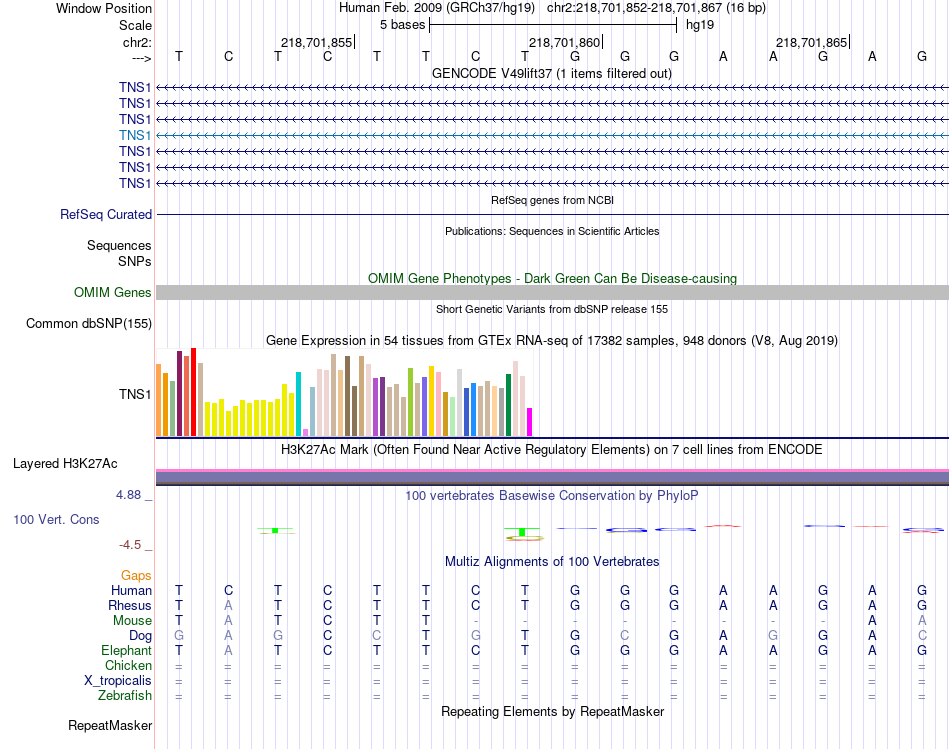
Task: Click the TNS1 label beside GTEx chart
Action: [135, 394]
